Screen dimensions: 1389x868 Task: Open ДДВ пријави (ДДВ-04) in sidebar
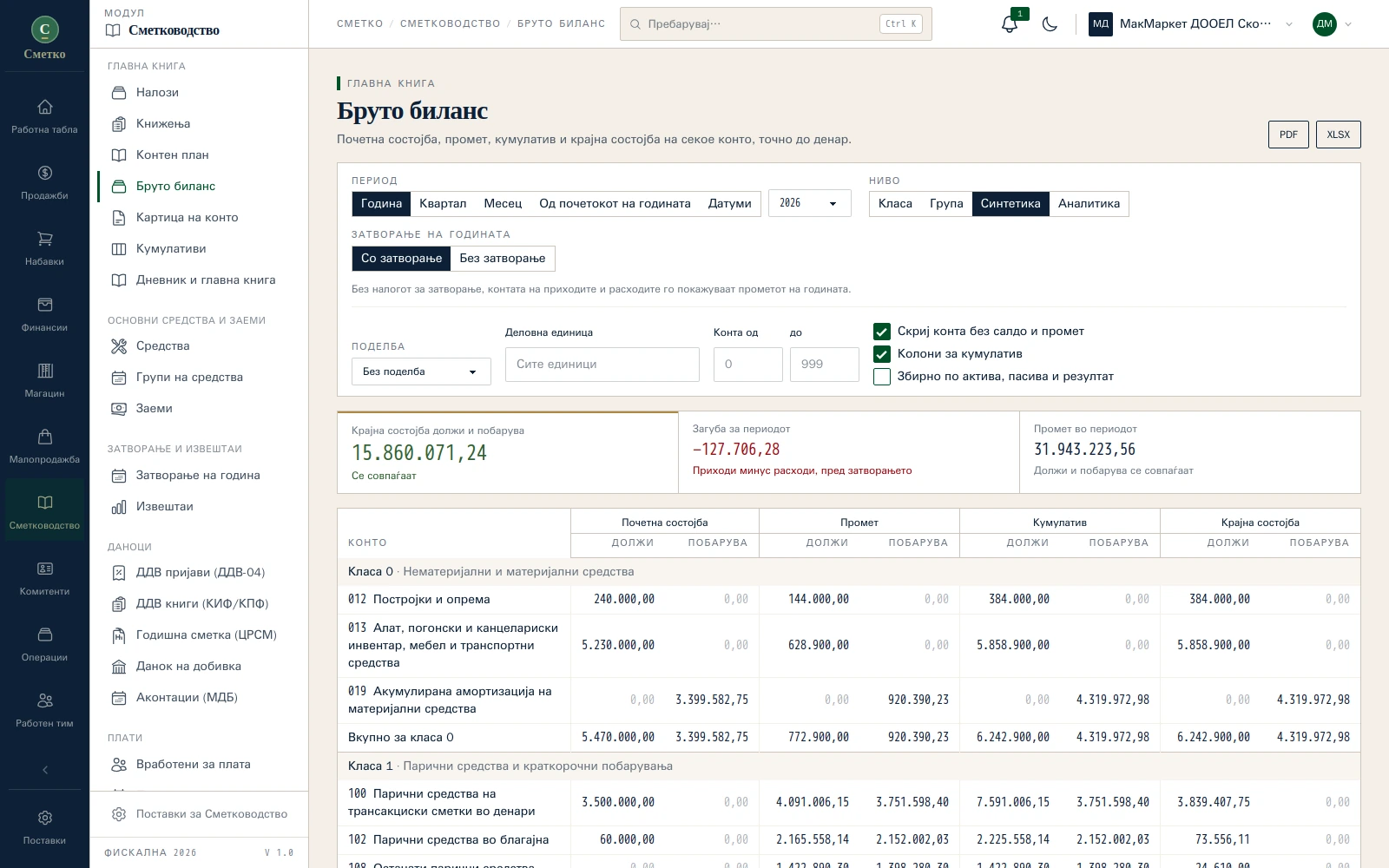pyautogui.click(x=200, y=573)
